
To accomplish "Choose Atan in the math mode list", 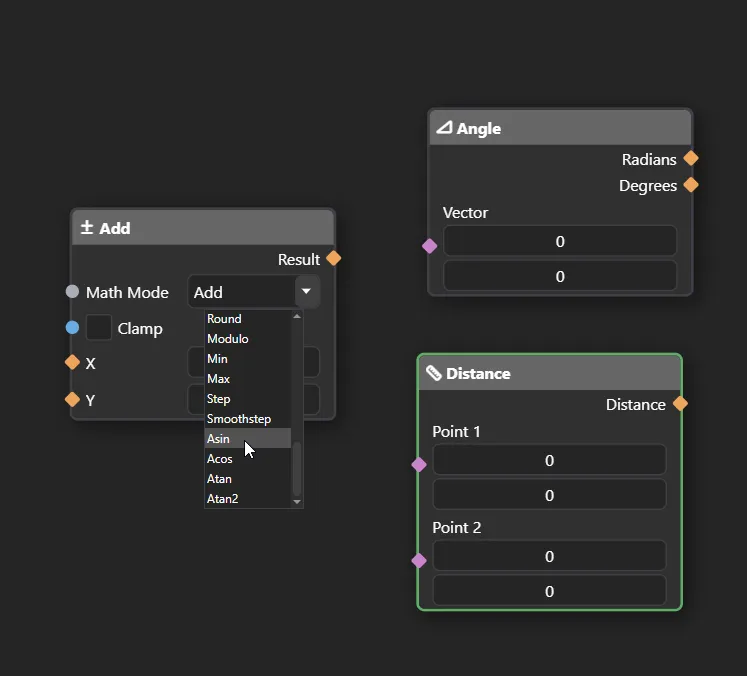I will pos(248,479).
